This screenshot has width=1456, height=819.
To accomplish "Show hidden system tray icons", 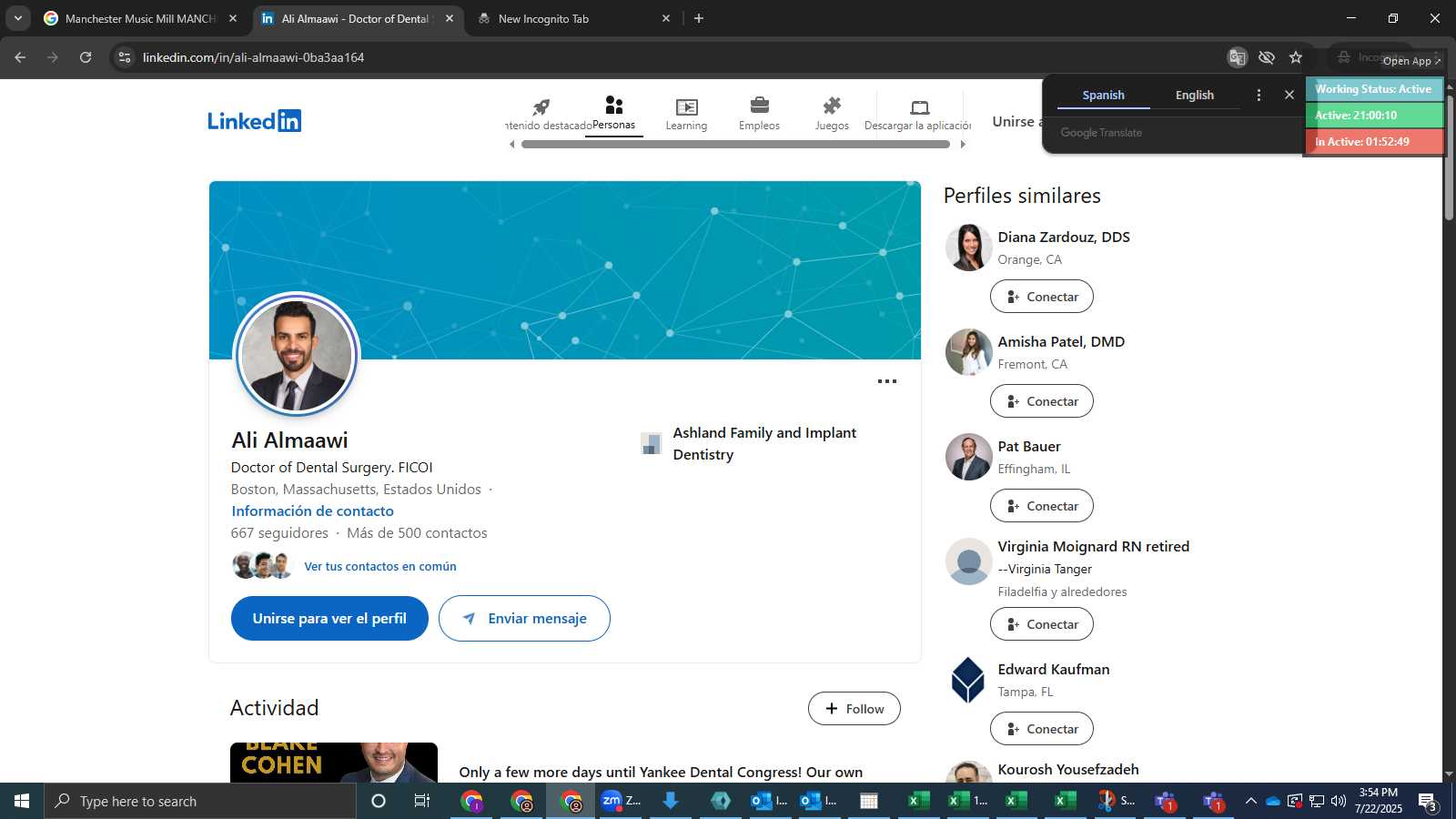I will click(1250, 801).
